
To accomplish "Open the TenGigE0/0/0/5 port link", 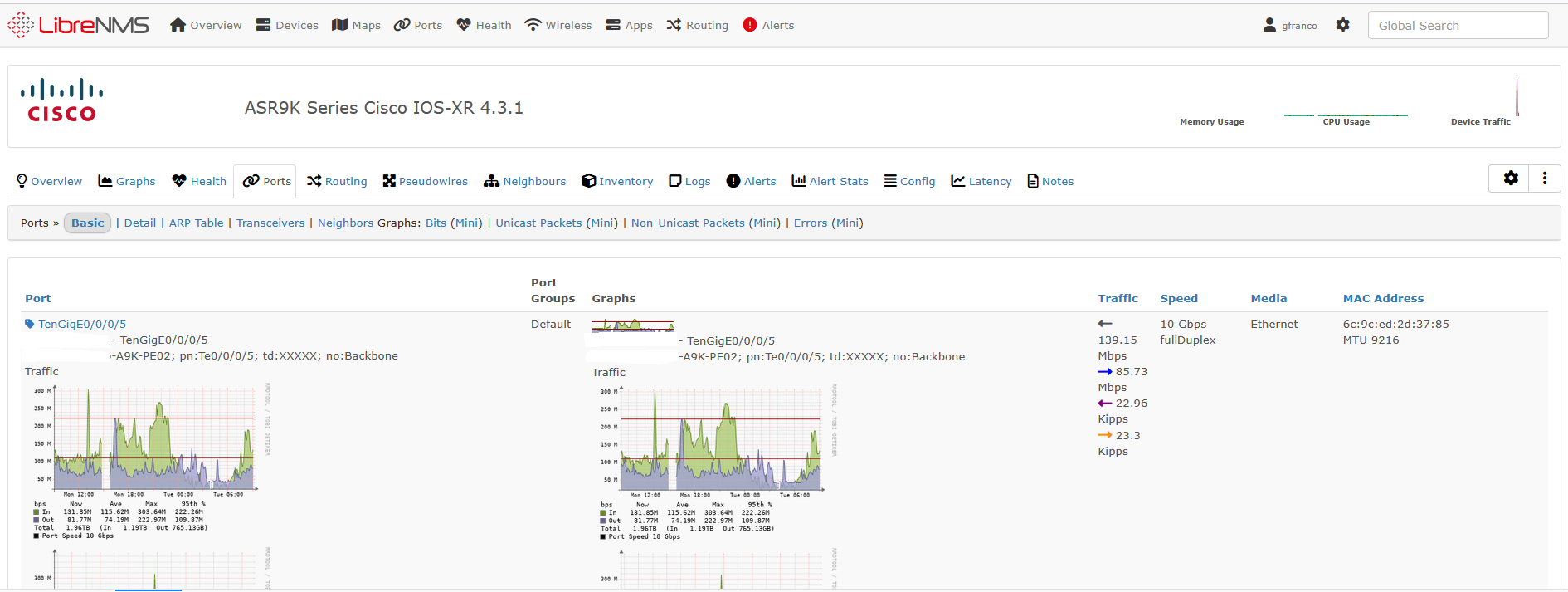I will click(x=82, y=324).
